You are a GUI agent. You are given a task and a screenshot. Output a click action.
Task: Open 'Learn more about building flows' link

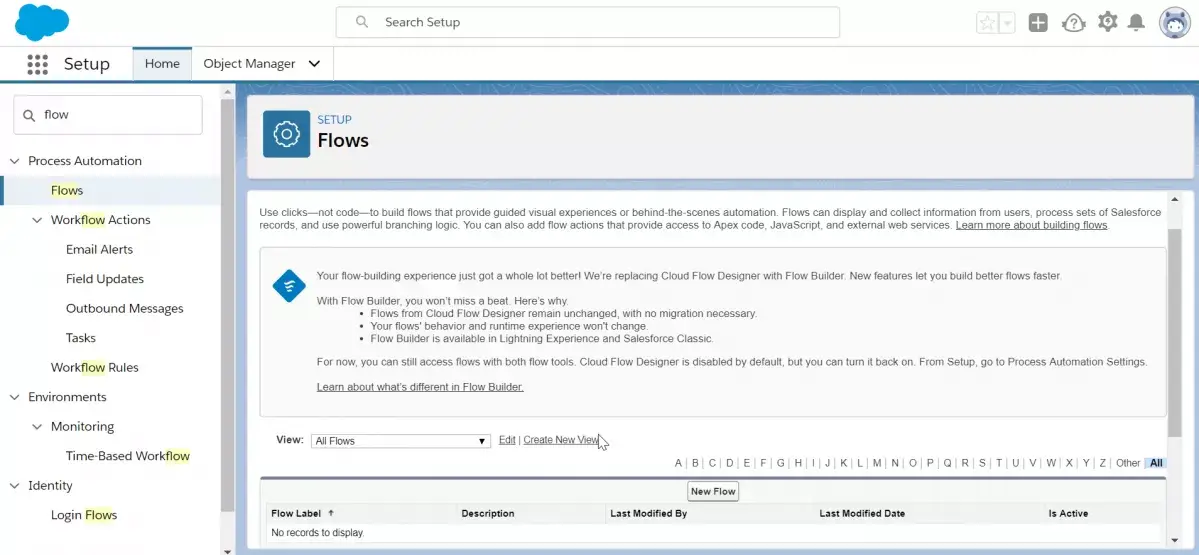(x=1032, y=226)
